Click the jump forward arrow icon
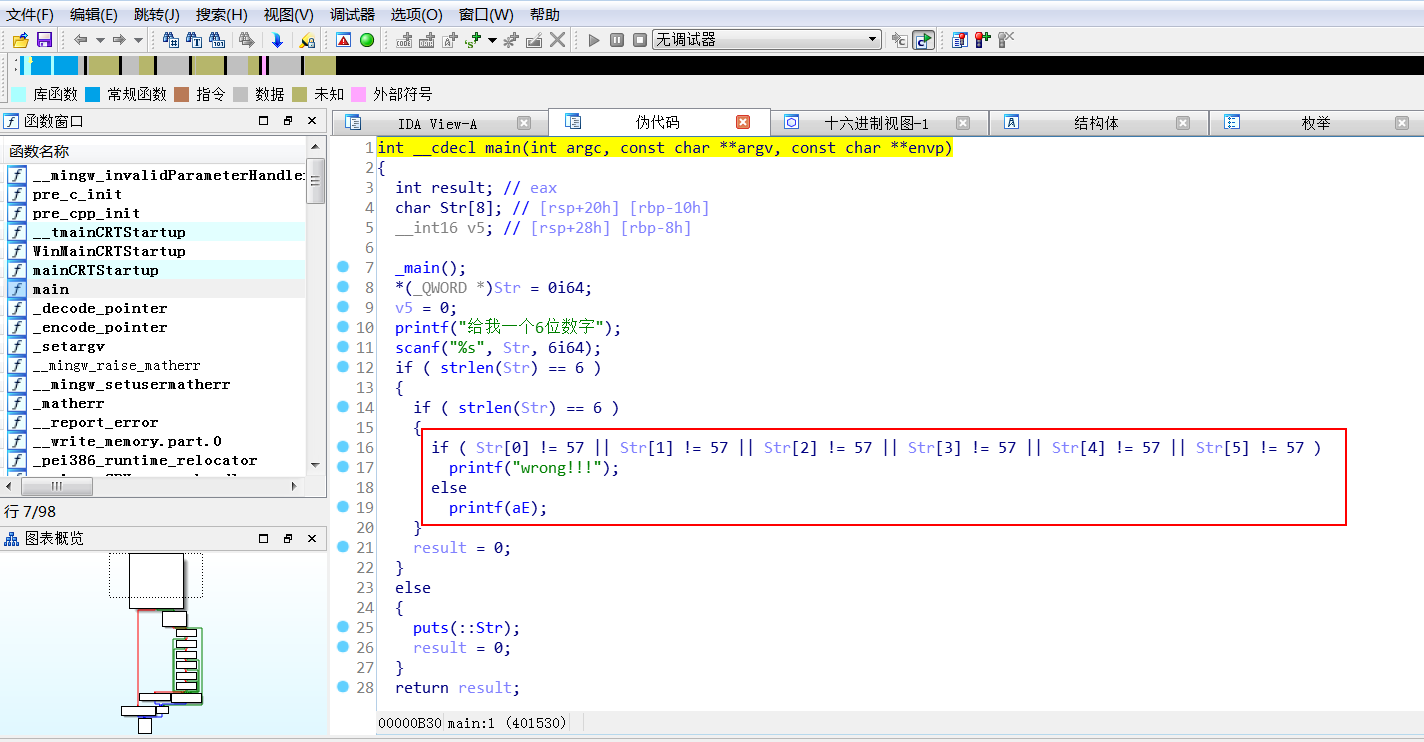The height and width of the screenshot is (742, 1424). (x=119, y=40)
